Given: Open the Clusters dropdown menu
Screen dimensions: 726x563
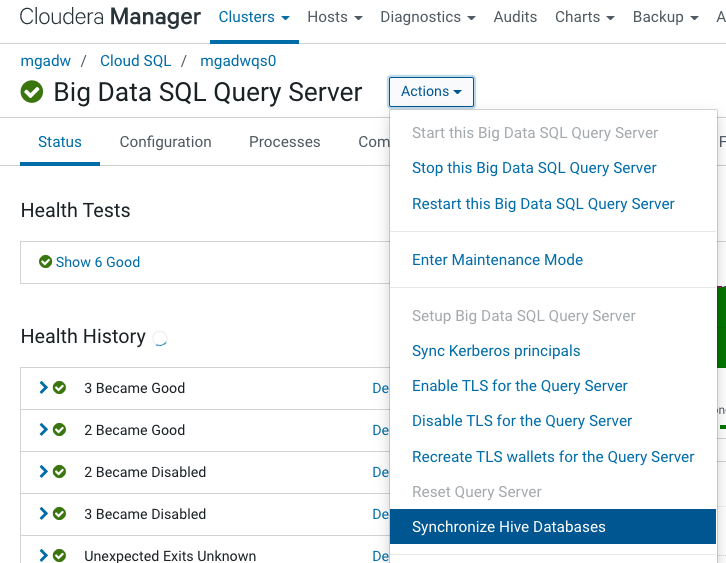Looking at the screenshot, I should click(254, 17).
